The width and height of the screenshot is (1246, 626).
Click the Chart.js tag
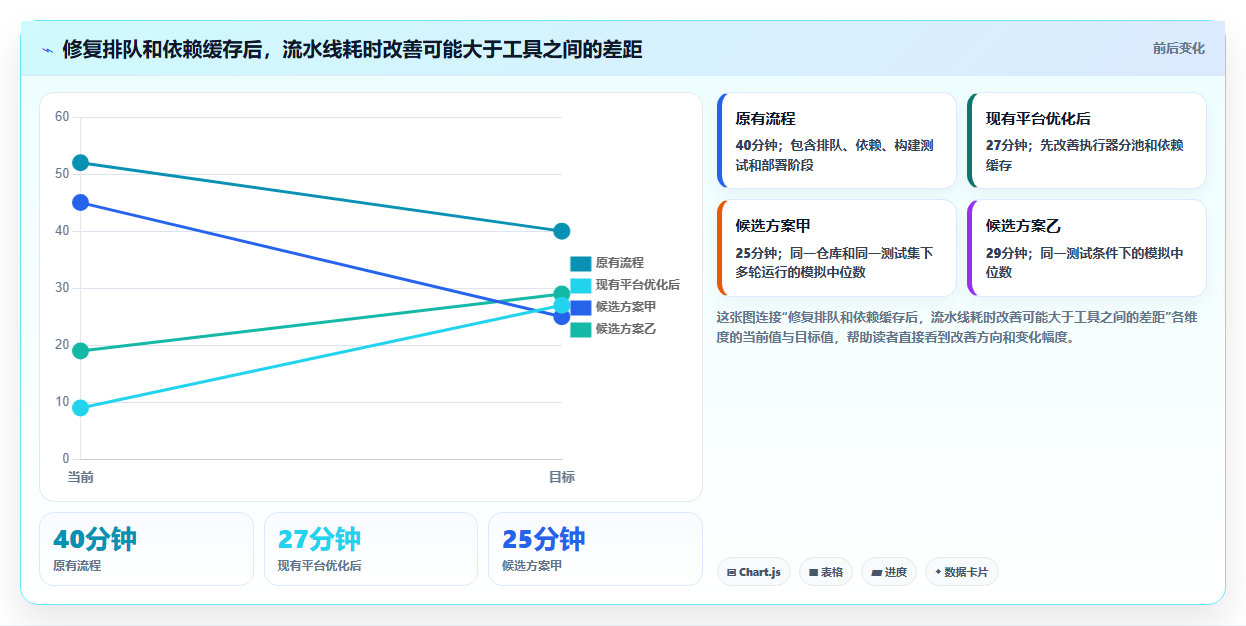(x=754, y=572)
